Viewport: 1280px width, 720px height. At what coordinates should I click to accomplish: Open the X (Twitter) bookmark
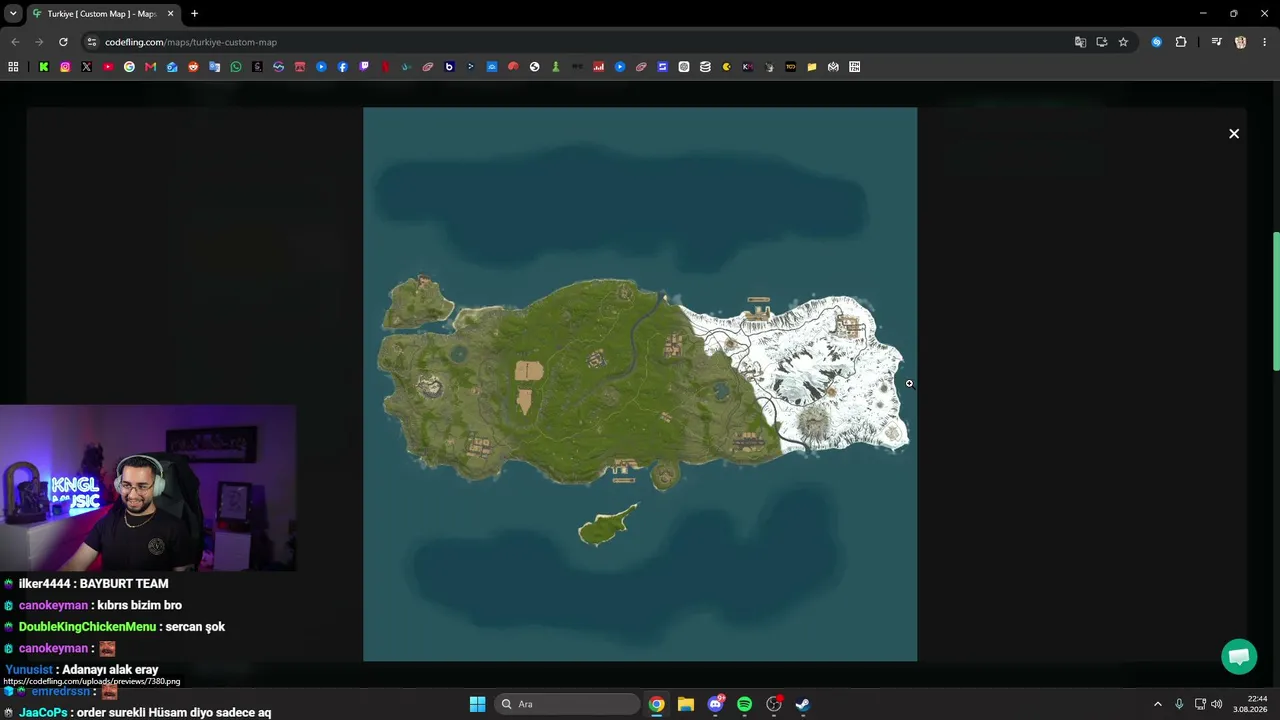(x=87, y=67)
